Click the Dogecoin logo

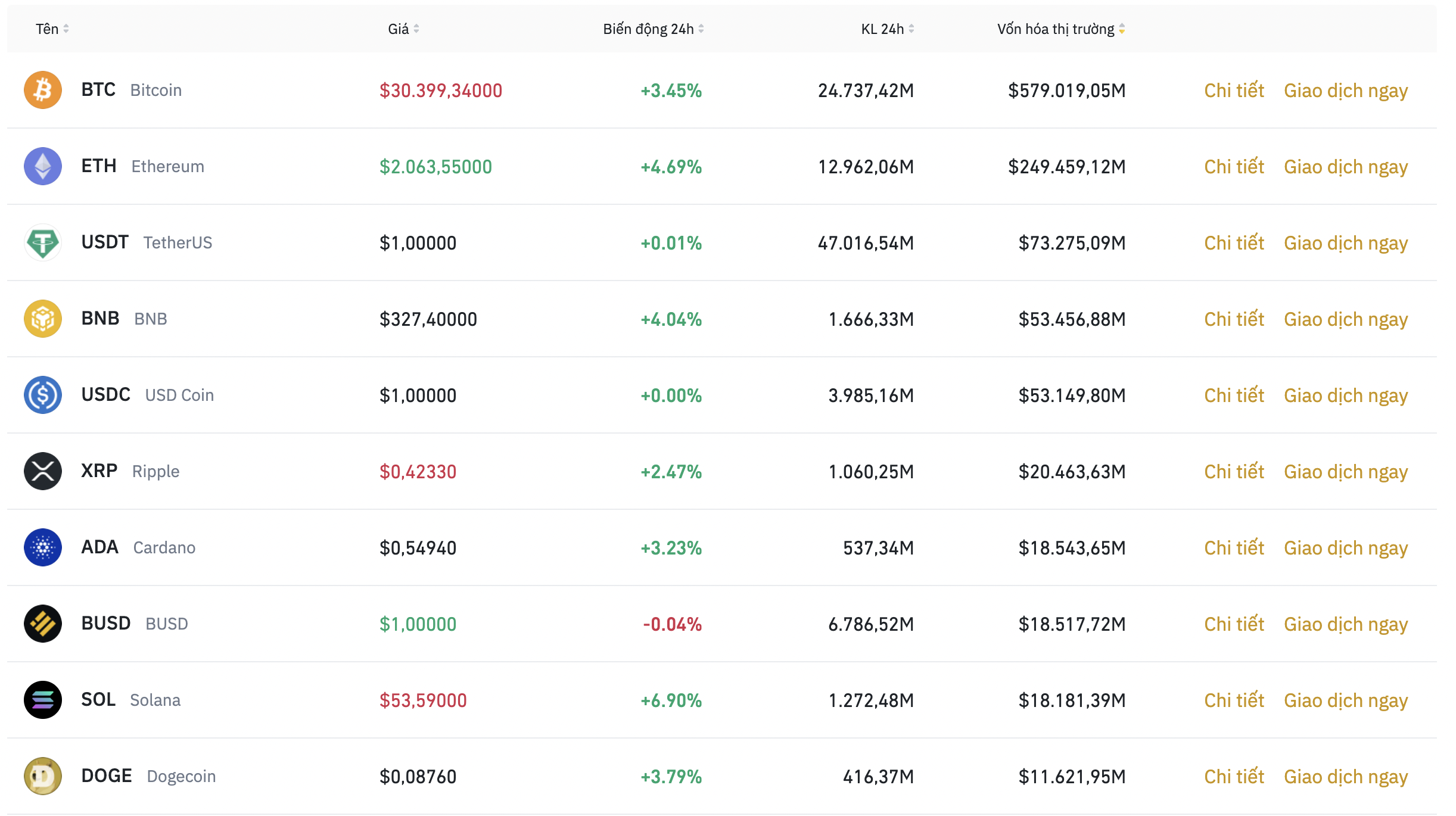43,776
